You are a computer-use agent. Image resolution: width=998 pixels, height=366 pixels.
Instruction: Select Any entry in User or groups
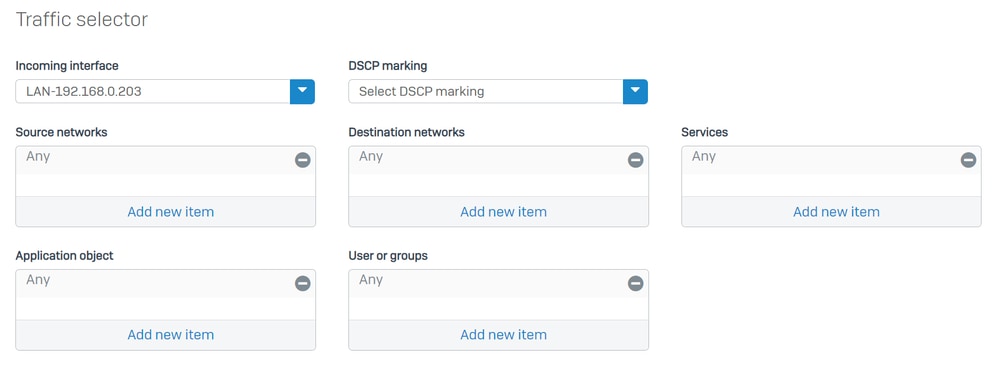[x=371, y=280]
